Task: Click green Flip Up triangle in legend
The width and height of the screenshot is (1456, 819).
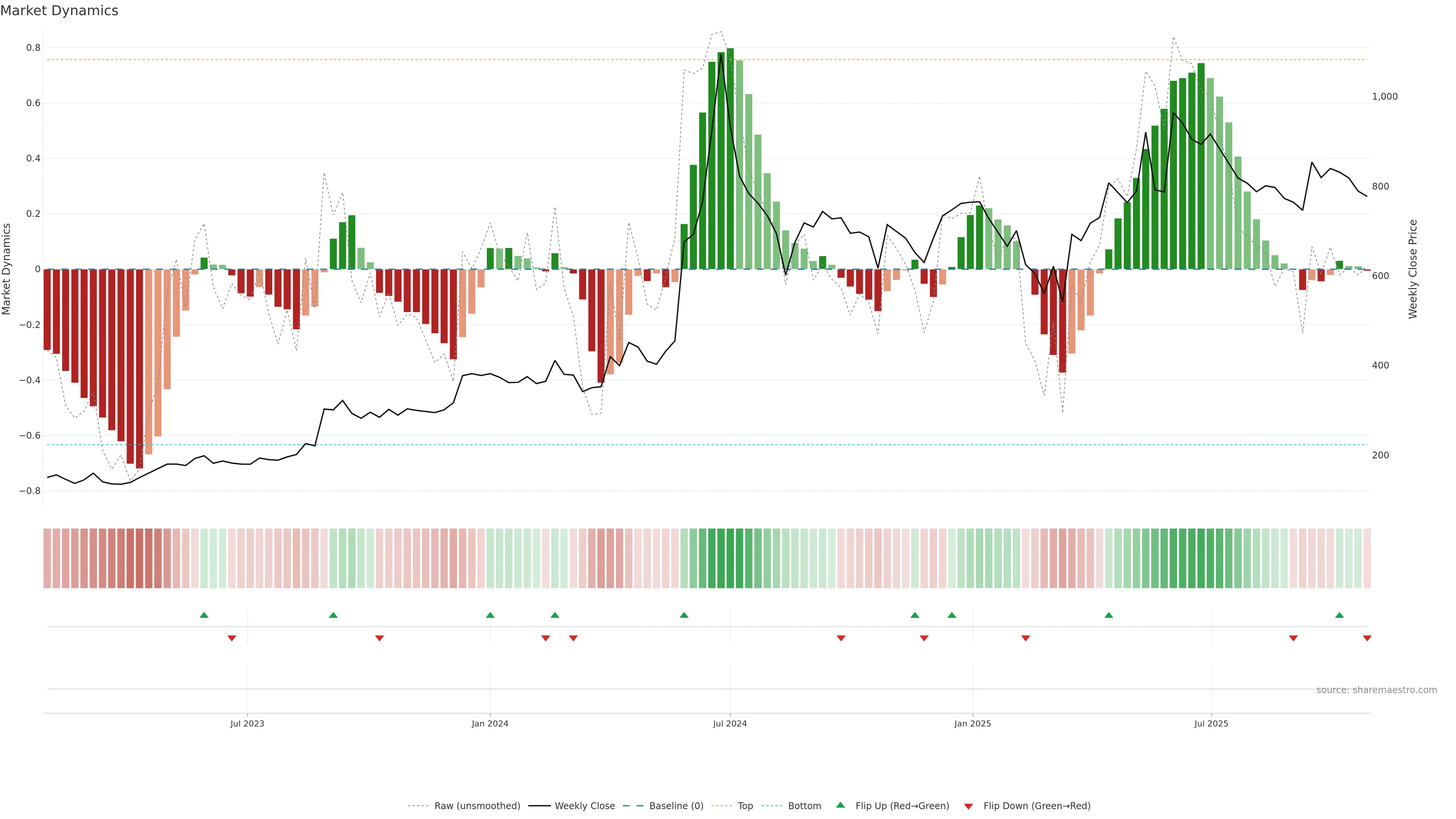Action: tap(841, 805)
